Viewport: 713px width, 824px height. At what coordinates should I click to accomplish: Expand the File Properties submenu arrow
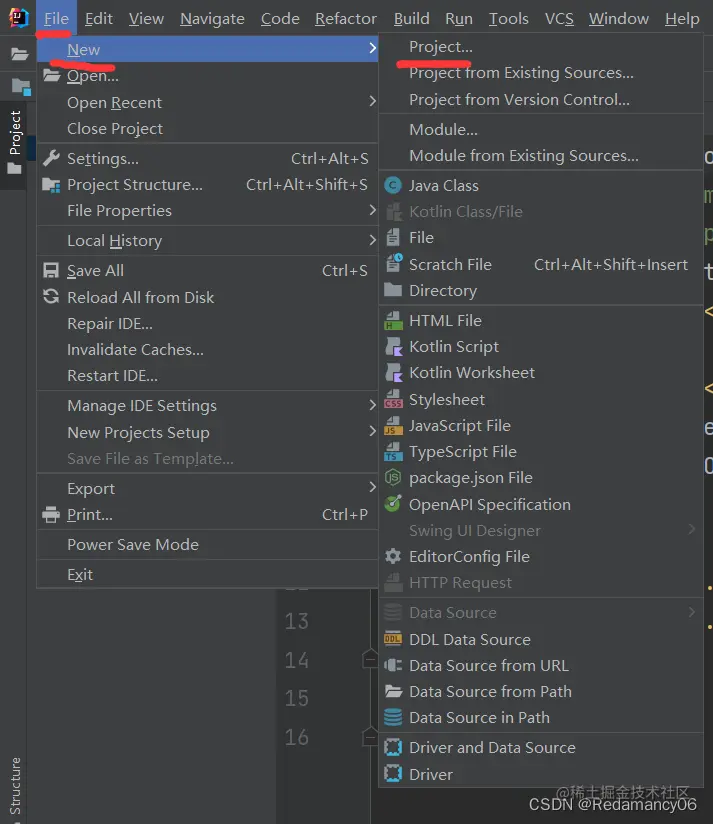click(372, 210)
